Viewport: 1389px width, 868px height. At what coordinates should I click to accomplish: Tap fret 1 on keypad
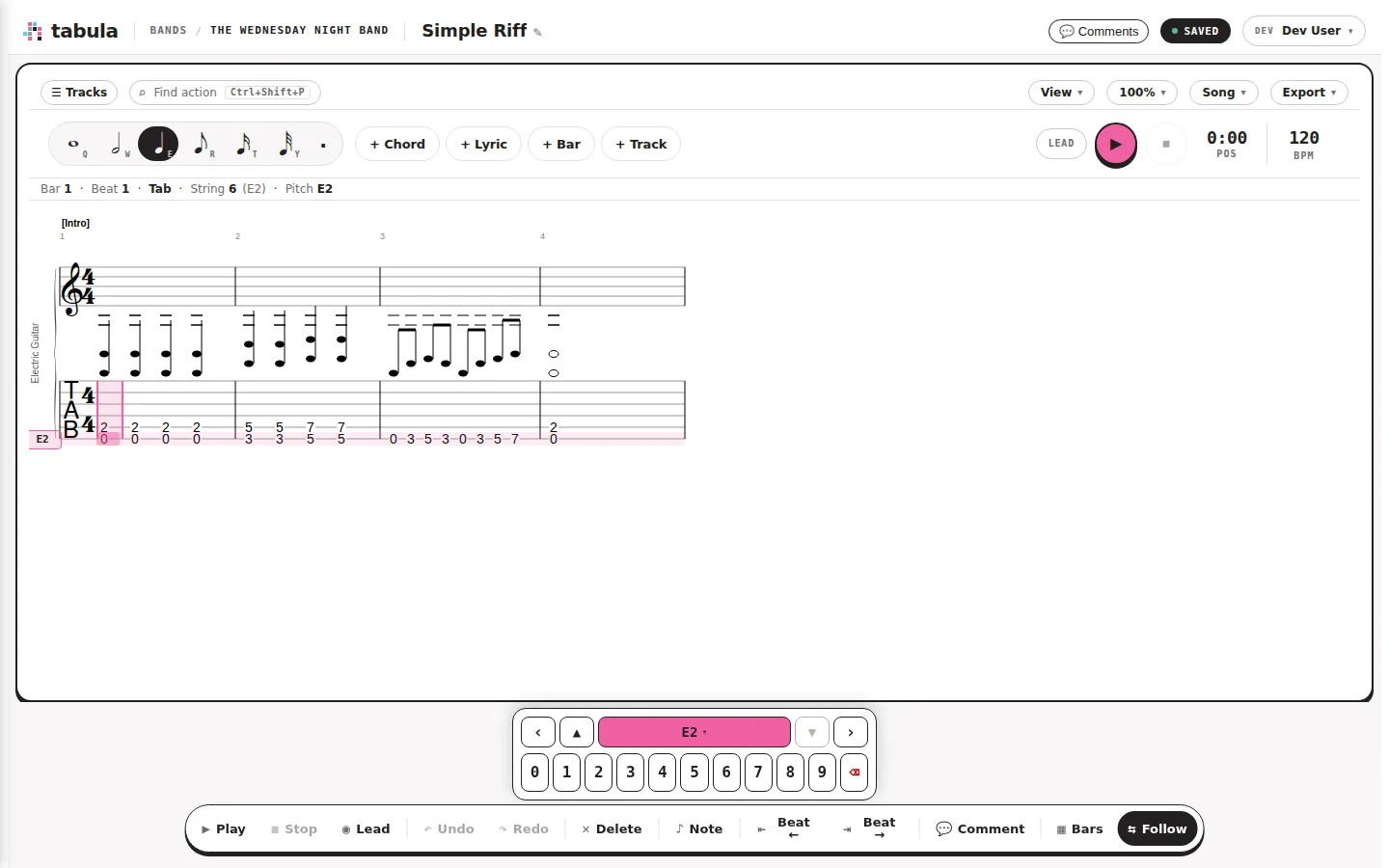(566, 773)
